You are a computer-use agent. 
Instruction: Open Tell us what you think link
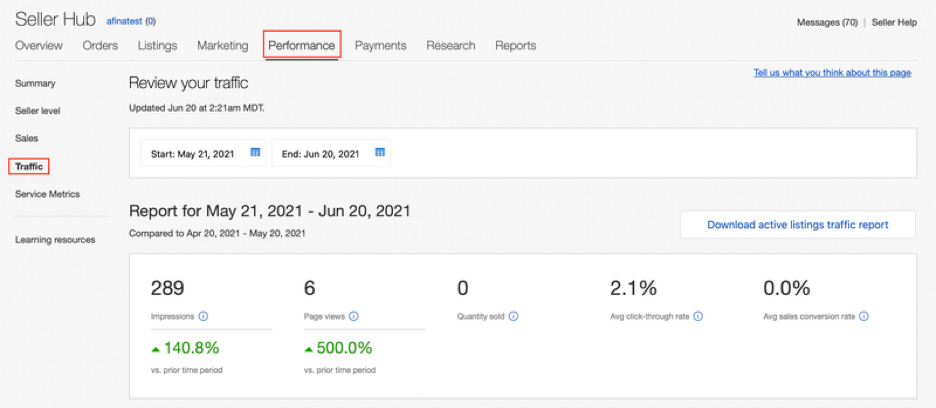(832, 73)
